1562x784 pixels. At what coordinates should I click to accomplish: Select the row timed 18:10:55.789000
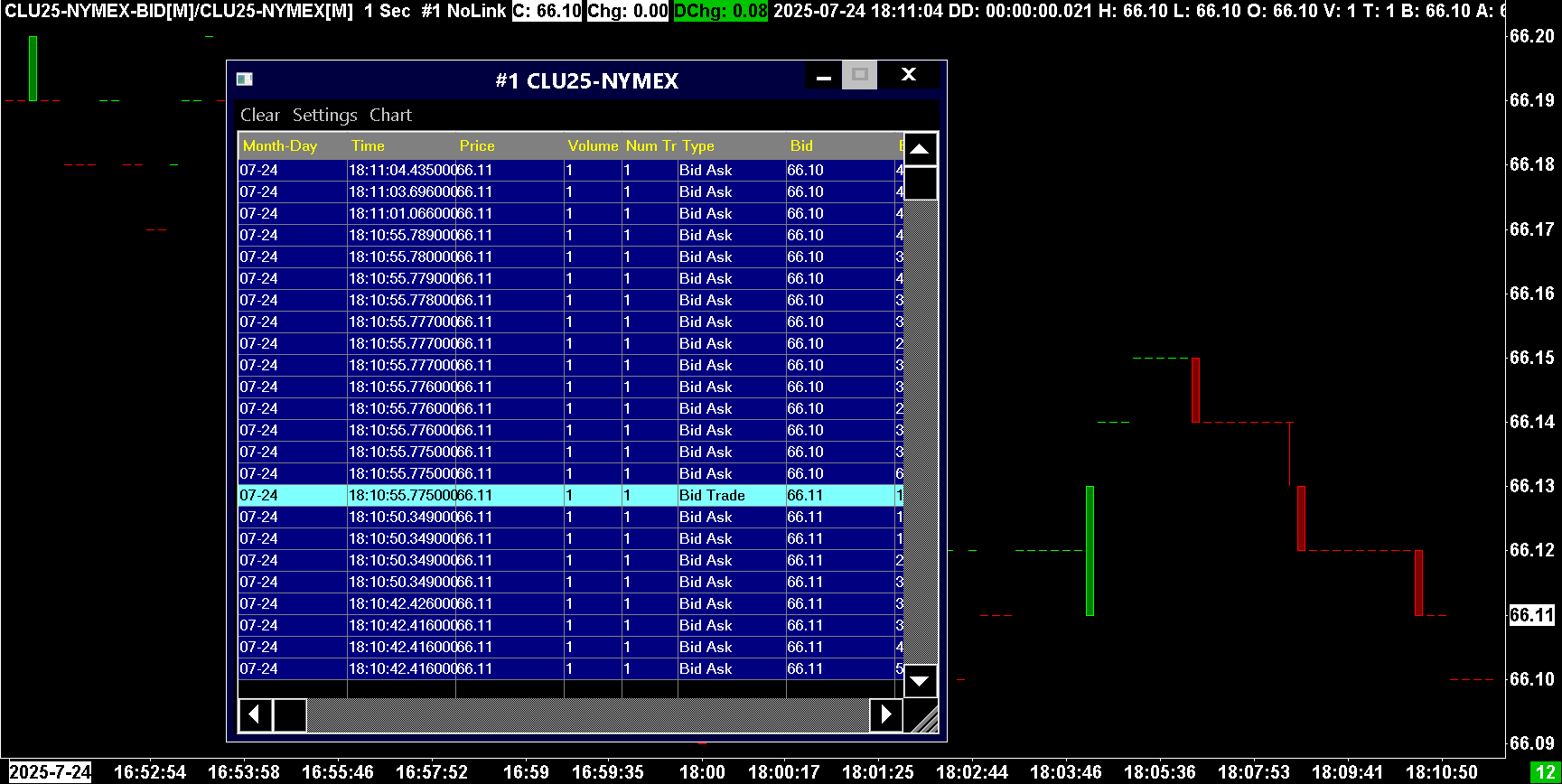click(570, 235)
